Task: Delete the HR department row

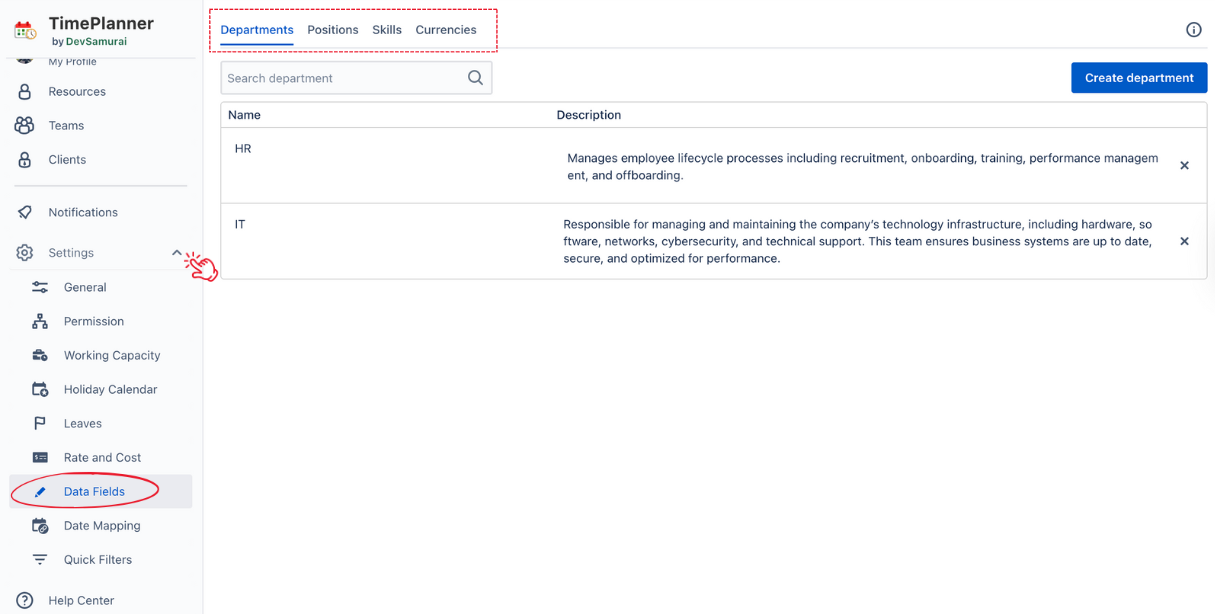Action: click(1184, 166)
